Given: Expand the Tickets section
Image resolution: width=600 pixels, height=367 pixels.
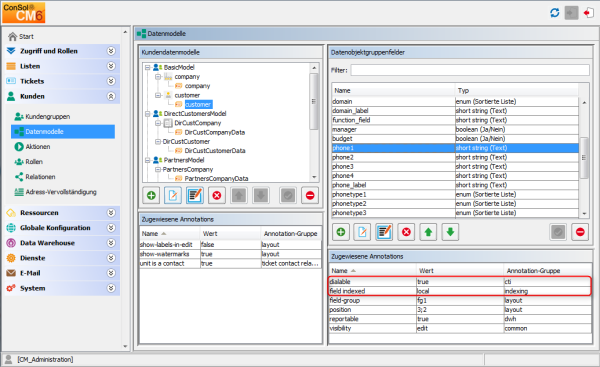Looking at the screenshot, I should 111,81.
